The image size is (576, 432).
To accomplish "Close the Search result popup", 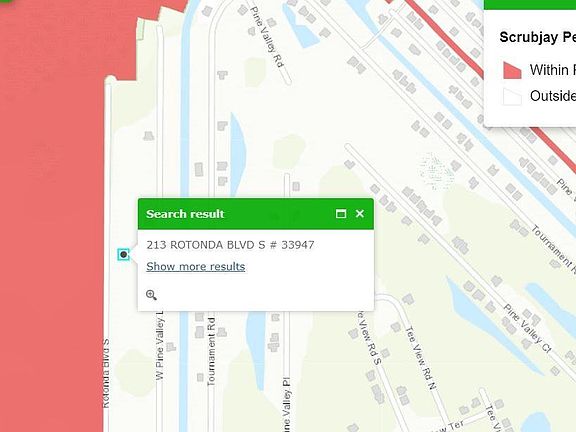I will (360, 213).
